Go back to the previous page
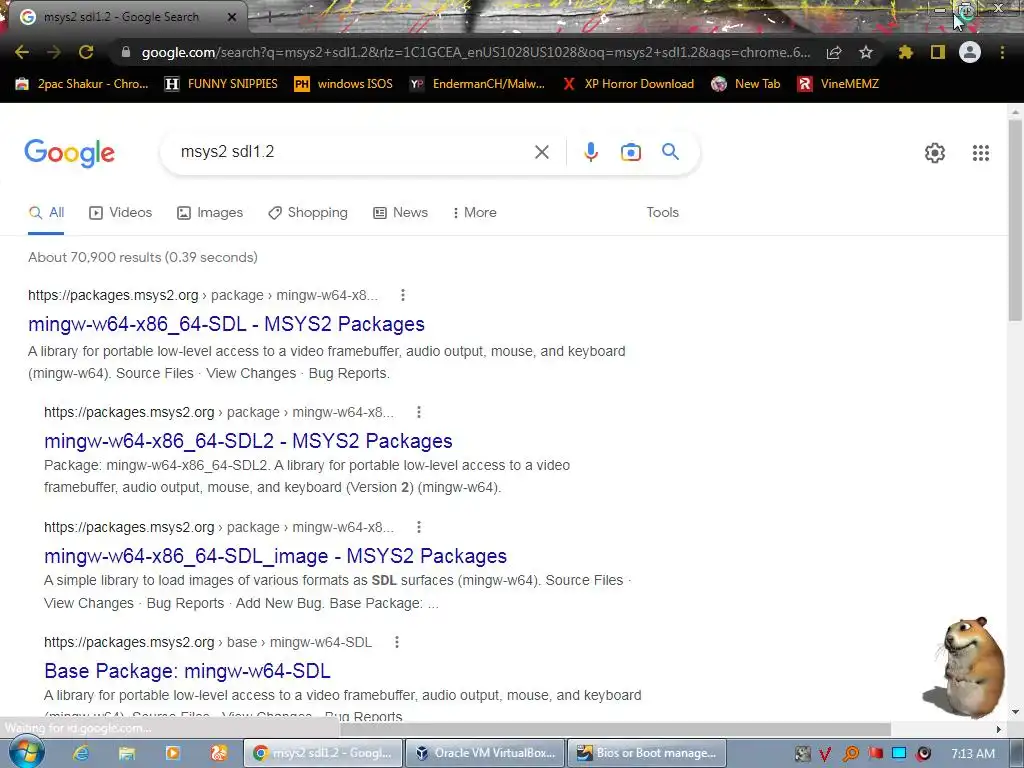This screenshot has width=1024, height=768. click(22, 52)
